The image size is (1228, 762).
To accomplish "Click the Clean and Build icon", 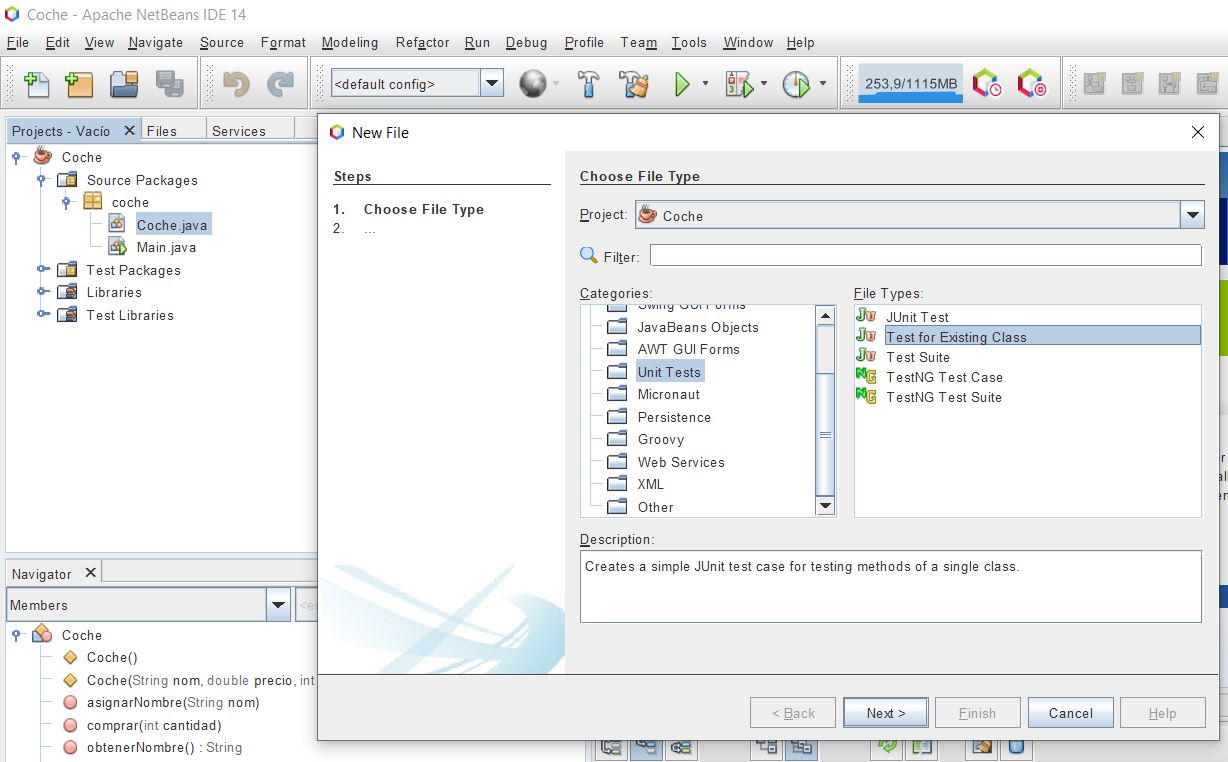I will point(634,85).
